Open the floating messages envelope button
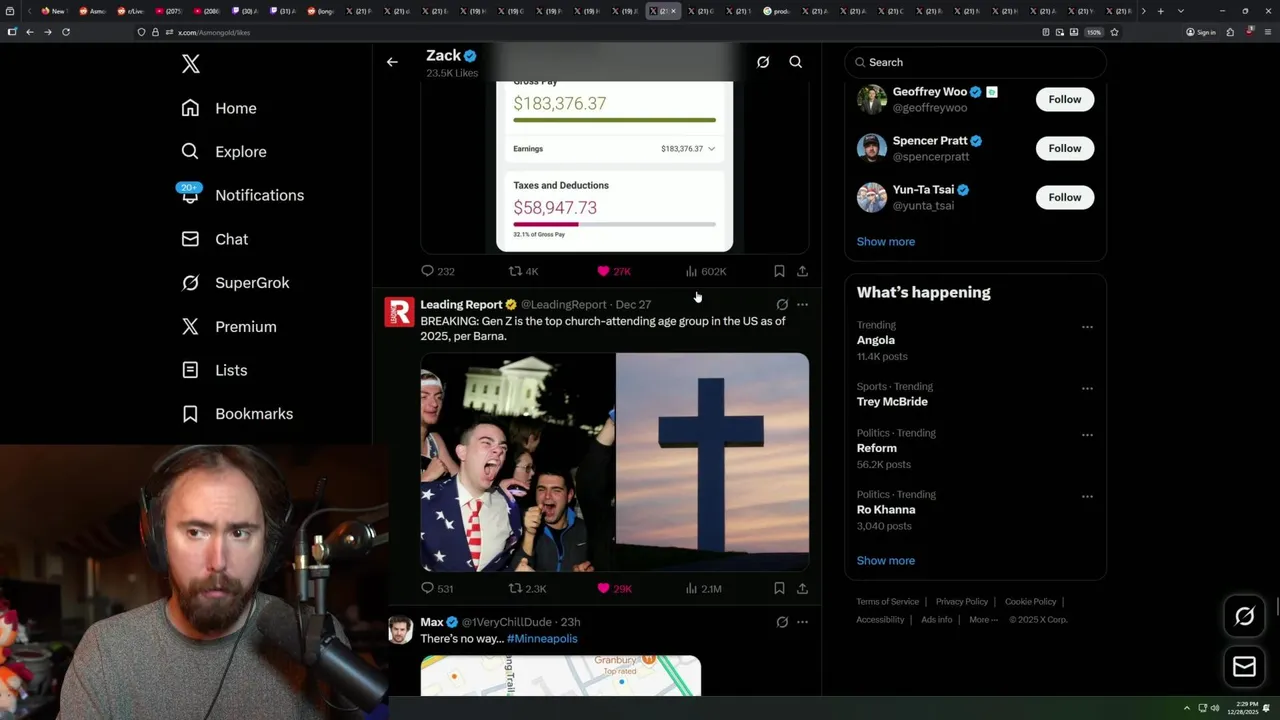The height and width of the screenshot is (720, 1280). point(1244,667)
